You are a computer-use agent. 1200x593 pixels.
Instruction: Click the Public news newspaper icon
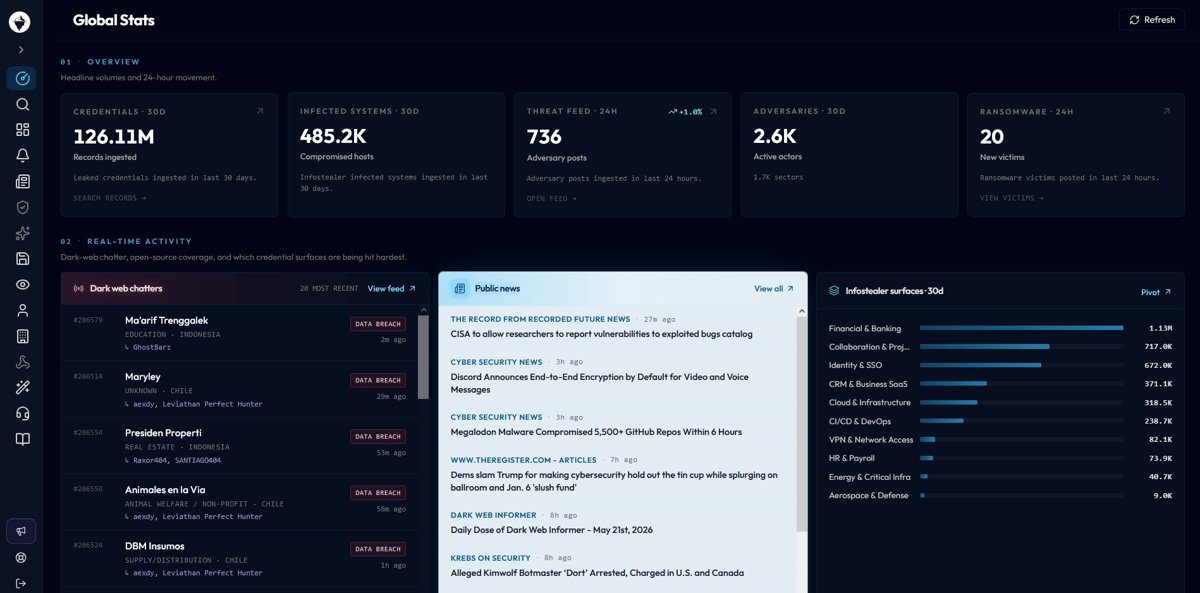coord(460,288)
